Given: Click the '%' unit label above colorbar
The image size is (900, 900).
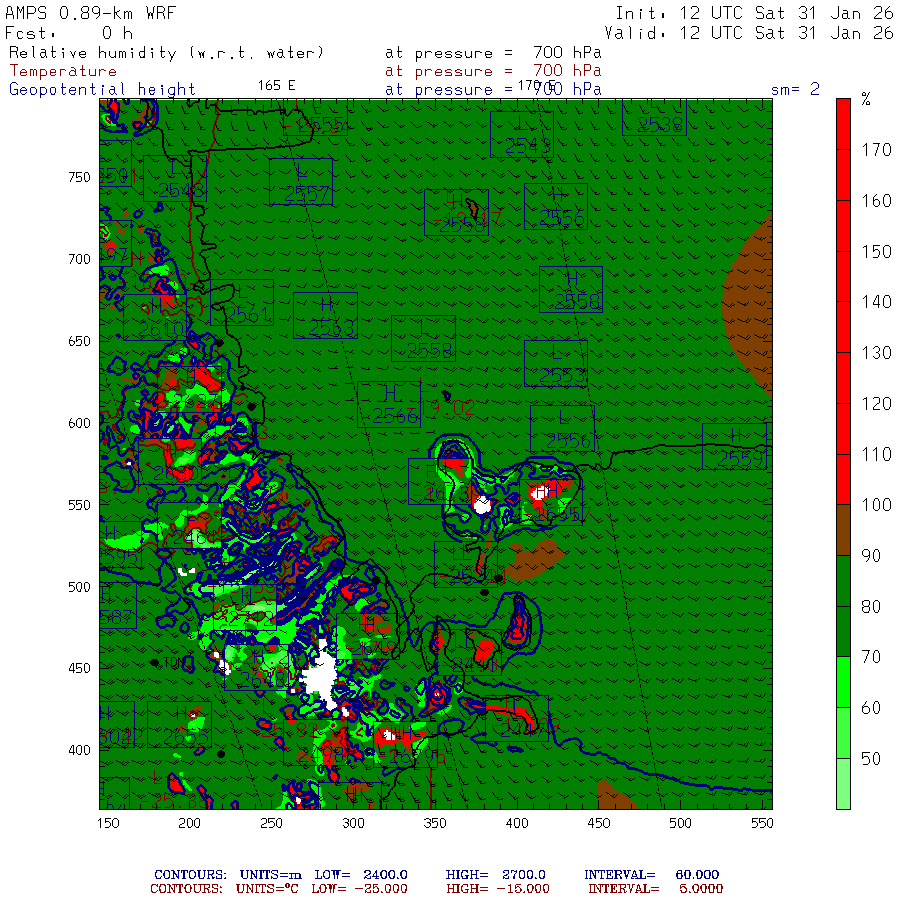Looking at the screenshot, I should [x=866, y=99].
